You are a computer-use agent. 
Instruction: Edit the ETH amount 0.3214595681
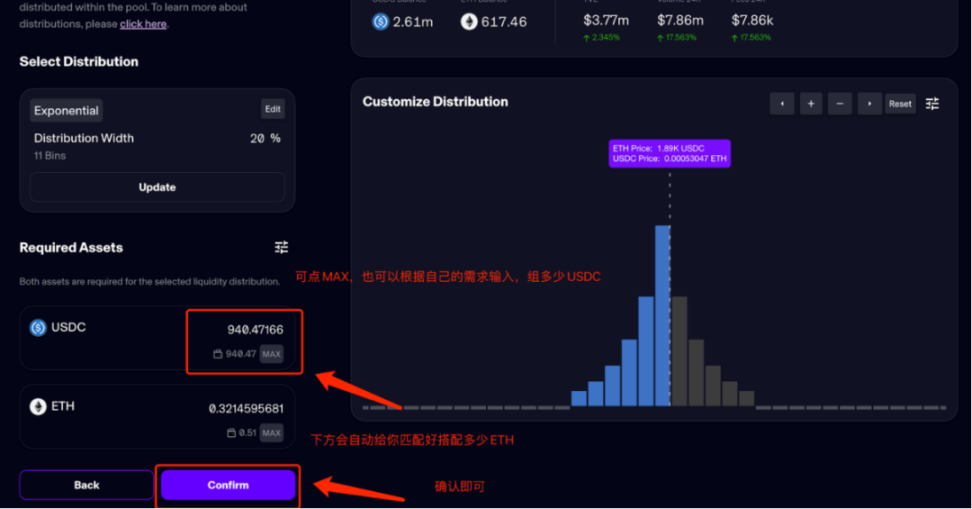(x=246, y=409)
